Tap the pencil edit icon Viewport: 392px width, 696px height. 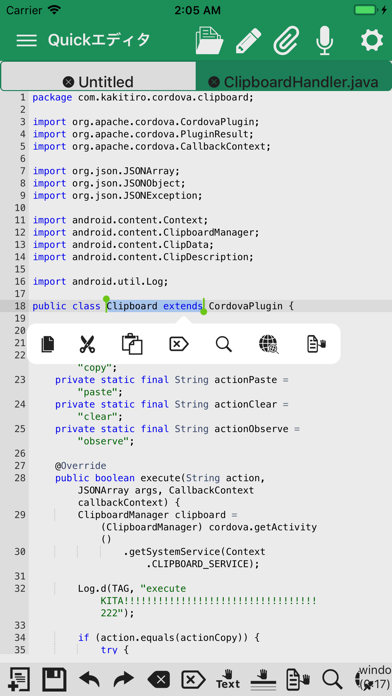coord(249,40)
